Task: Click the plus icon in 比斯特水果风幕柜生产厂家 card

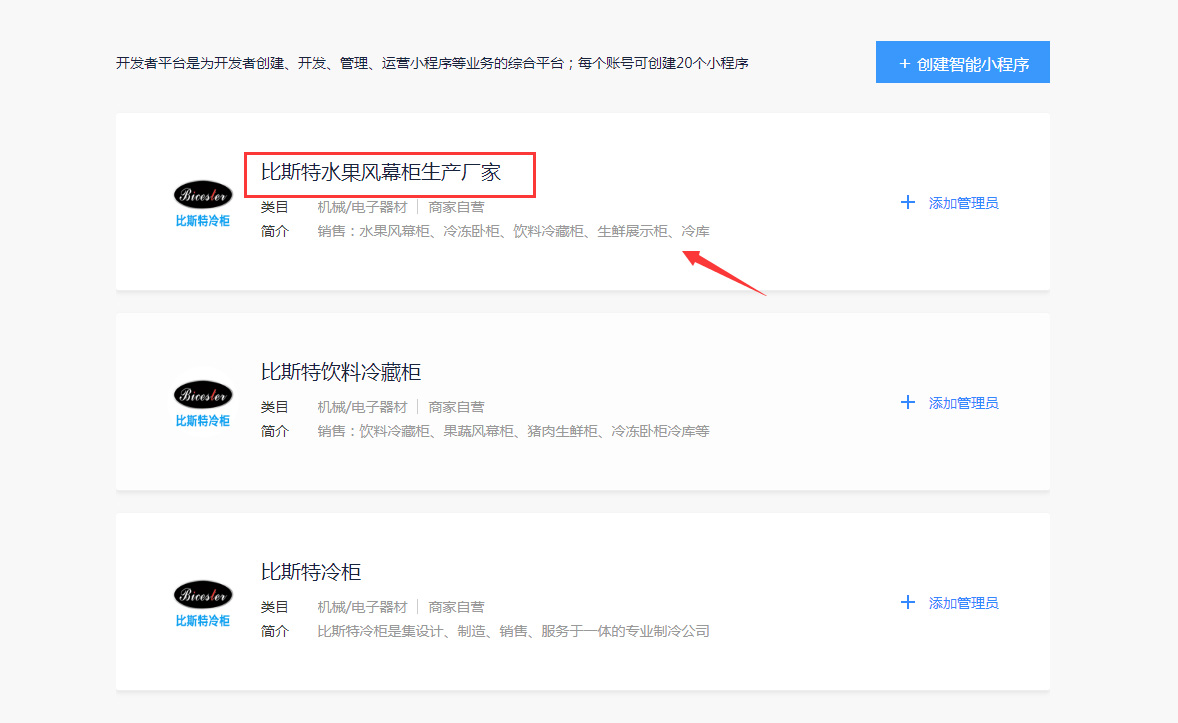Action: [x=908, y=202]
